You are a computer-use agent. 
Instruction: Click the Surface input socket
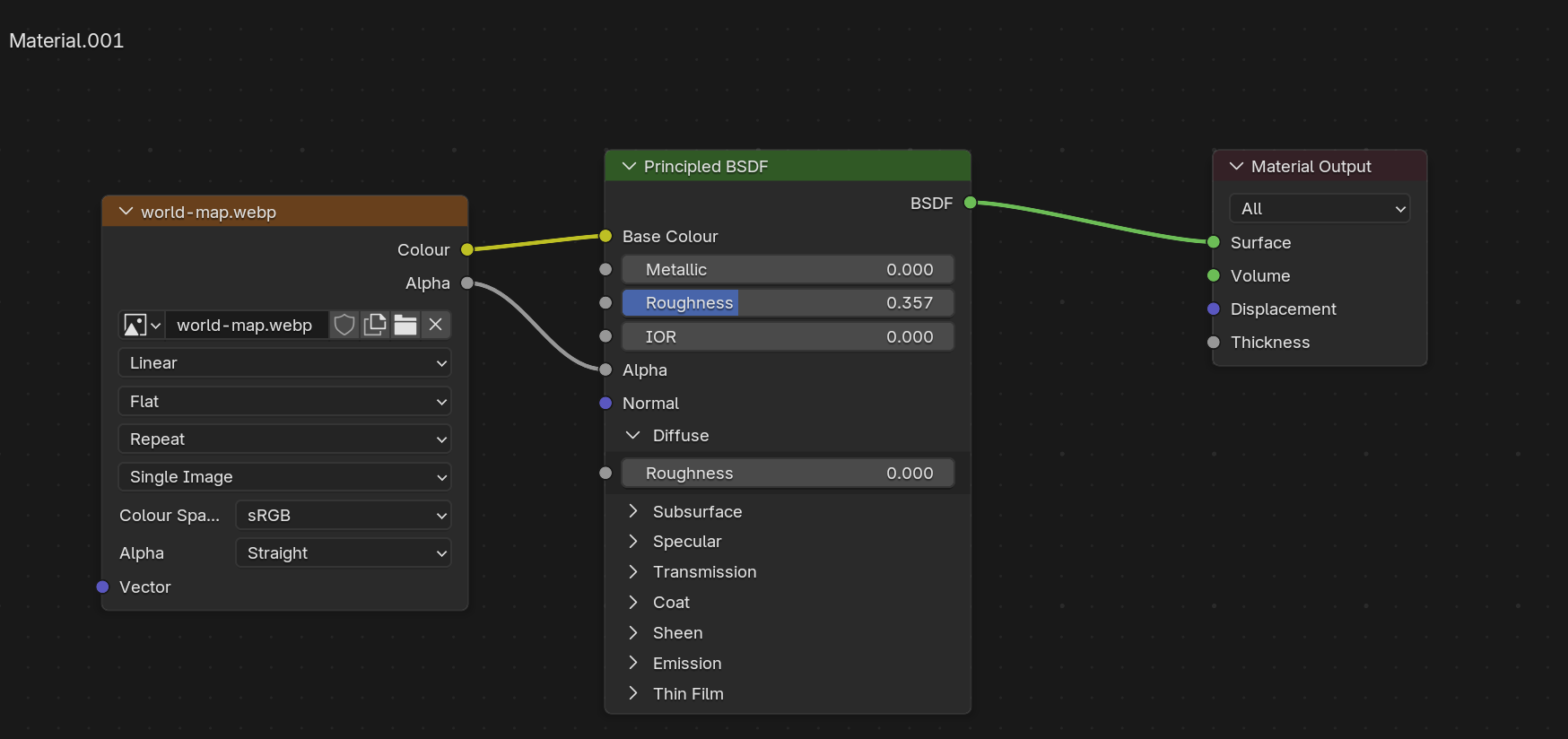pyautogui.click(x=1214, y=242)
